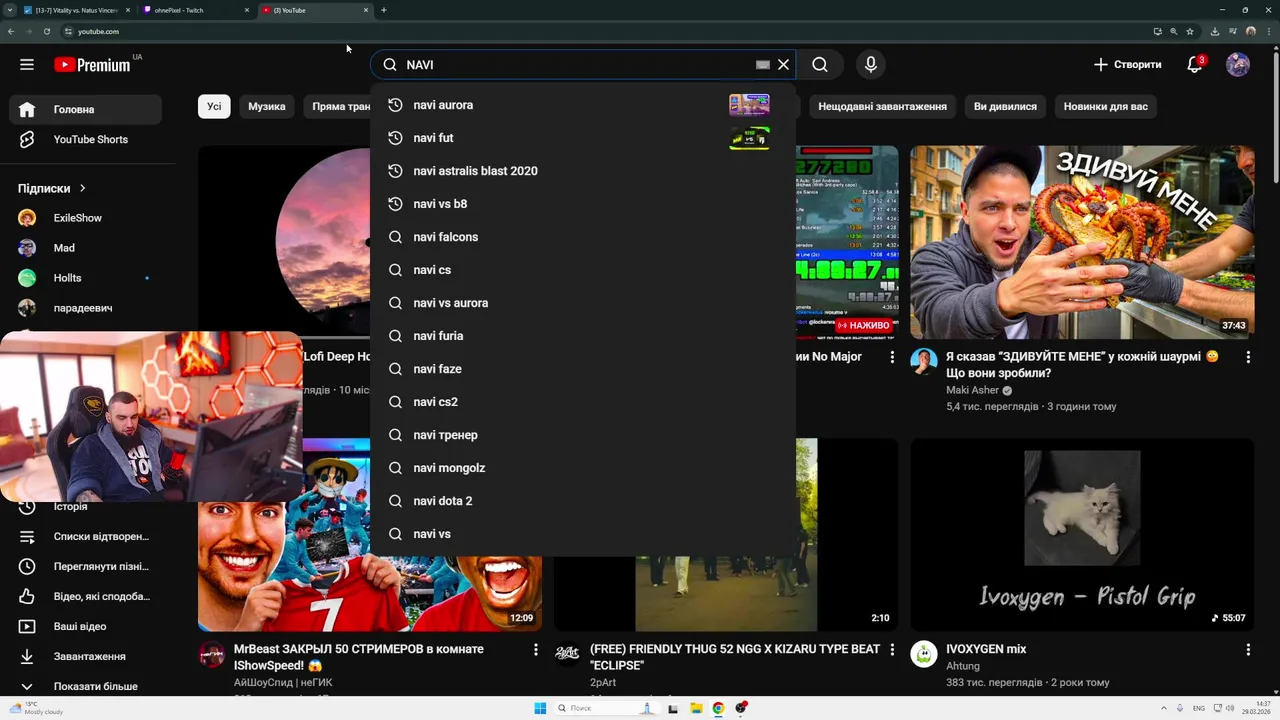This screenshot has width=1280, height=720.
Task: Open the 2pArt channel avatar
Action: [568, 654]
